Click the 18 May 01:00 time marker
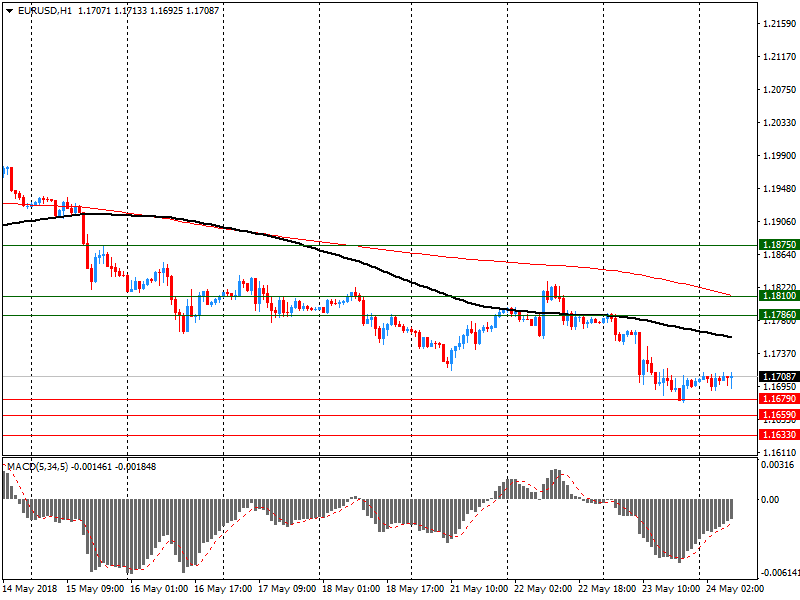This screenshot has height=600, width=800. [351, 589]
